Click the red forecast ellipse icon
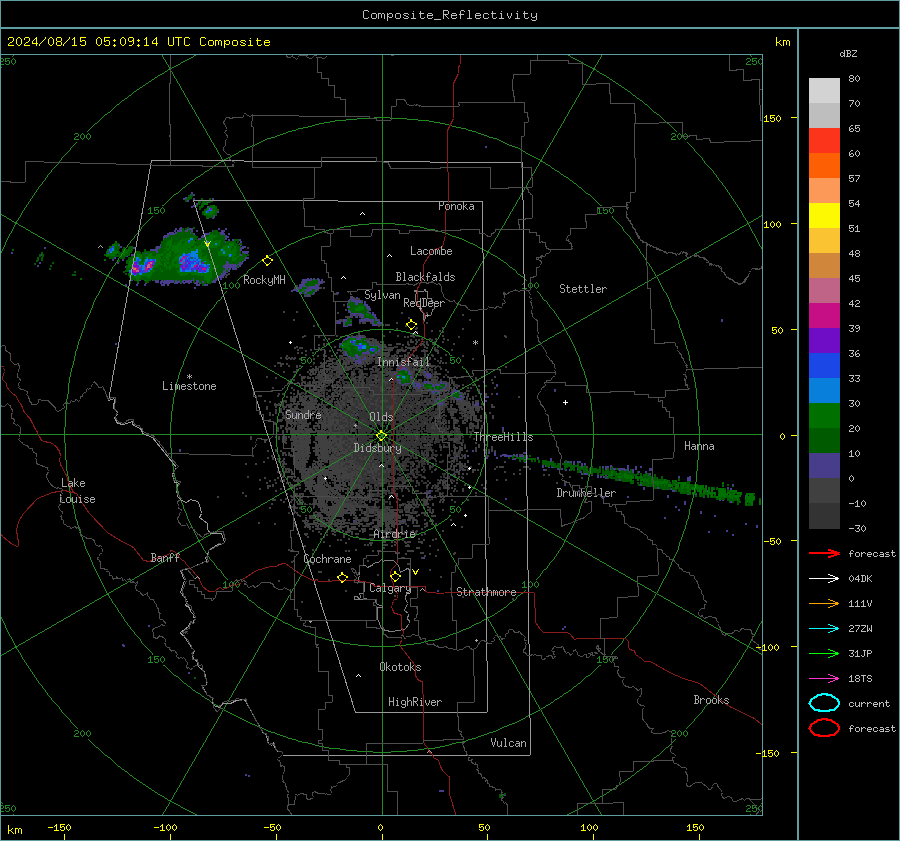 point(824,728)
